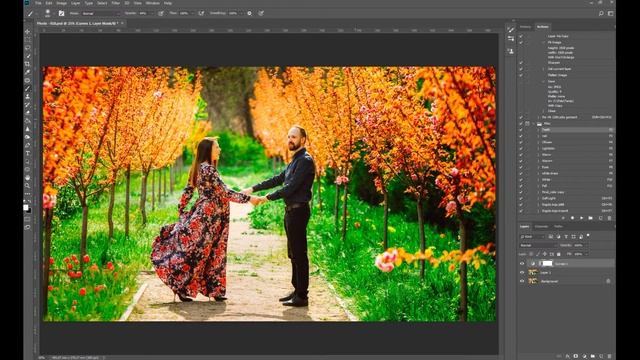Select the Zoom tool
The height and width of the screenshot is (360, 640).
coord(28,186)
